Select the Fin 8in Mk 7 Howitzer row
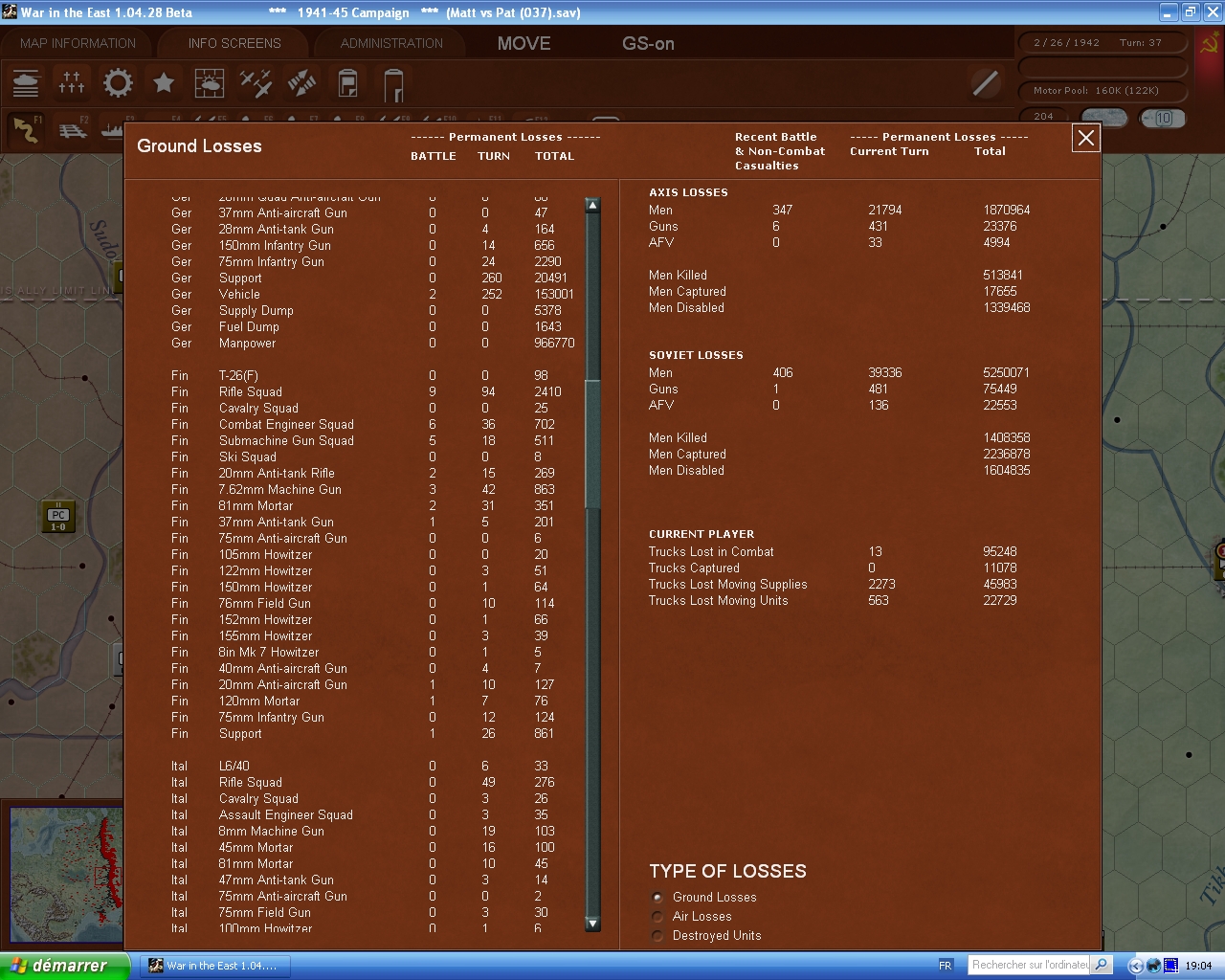Viewport: 1225px width, 980px height. point(373,652)
